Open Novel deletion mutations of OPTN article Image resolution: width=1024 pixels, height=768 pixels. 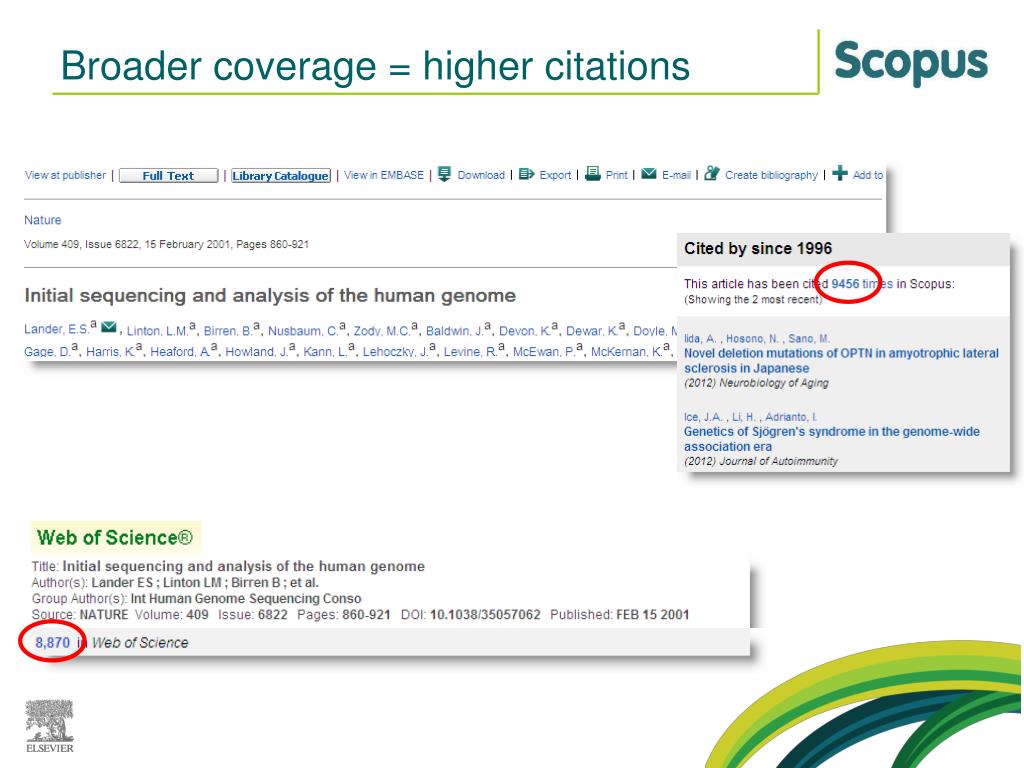tap(841, 360)
